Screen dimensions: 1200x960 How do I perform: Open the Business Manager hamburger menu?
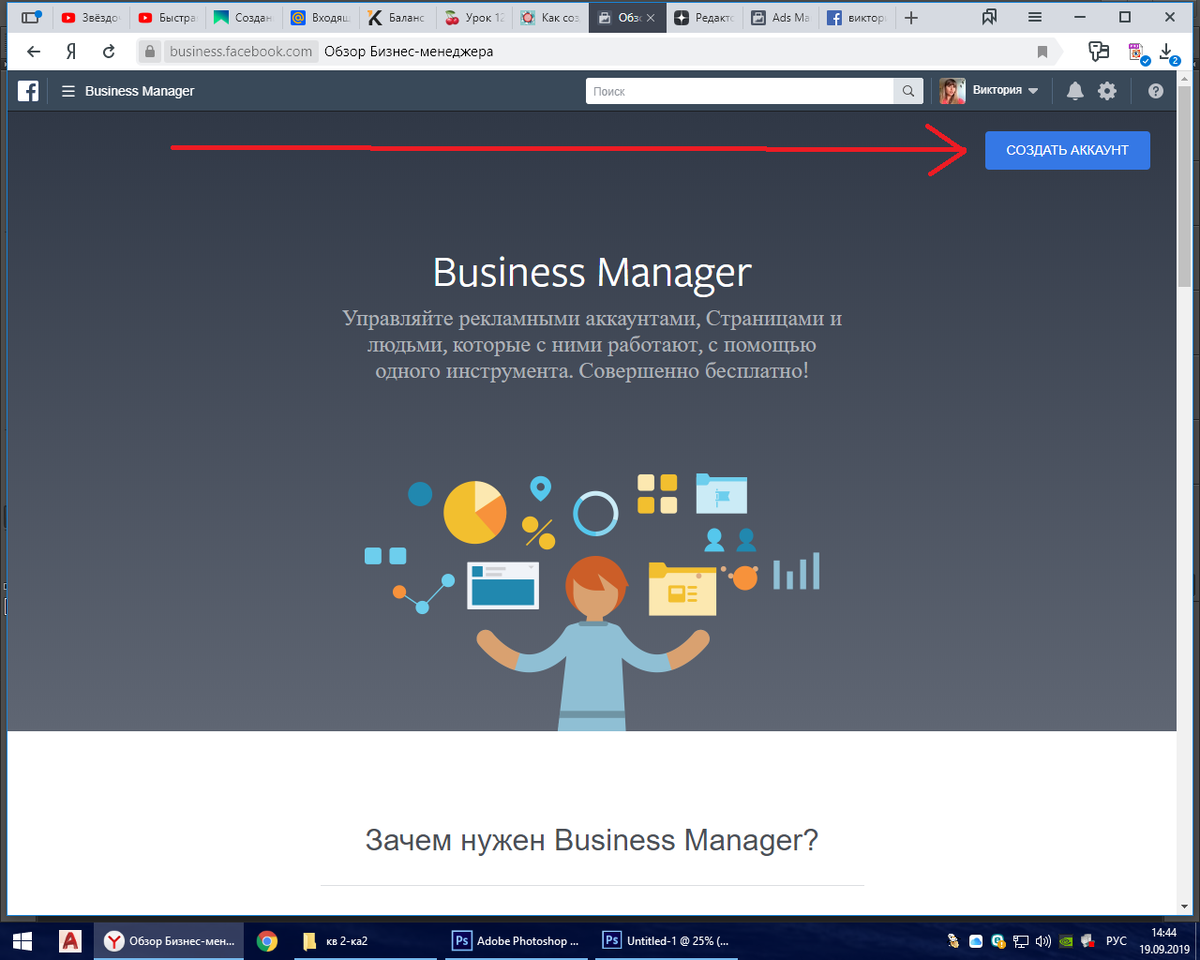click(68, 91)
